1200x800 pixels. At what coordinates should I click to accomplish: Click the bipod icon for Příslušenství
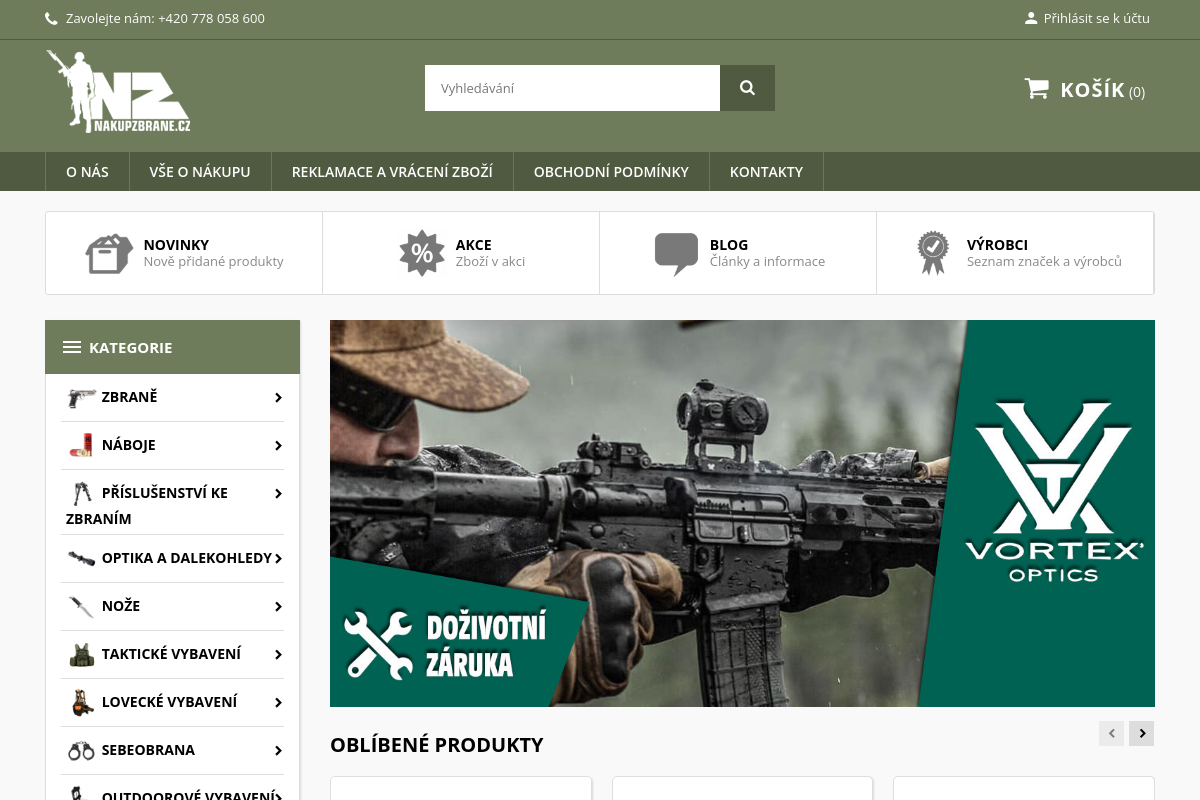click(x=82, y=493)
